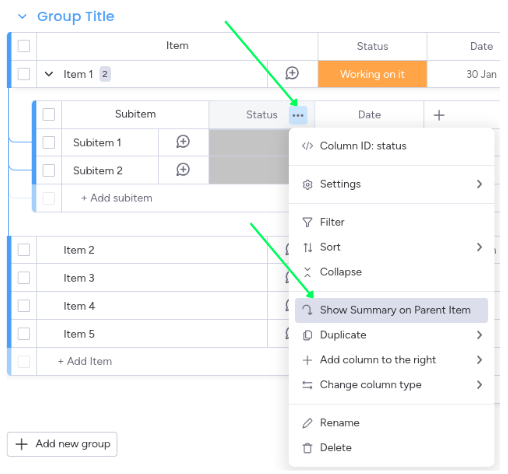Select Change column type option
This screenshot has height=474, width=508.
tap(391, 385)
